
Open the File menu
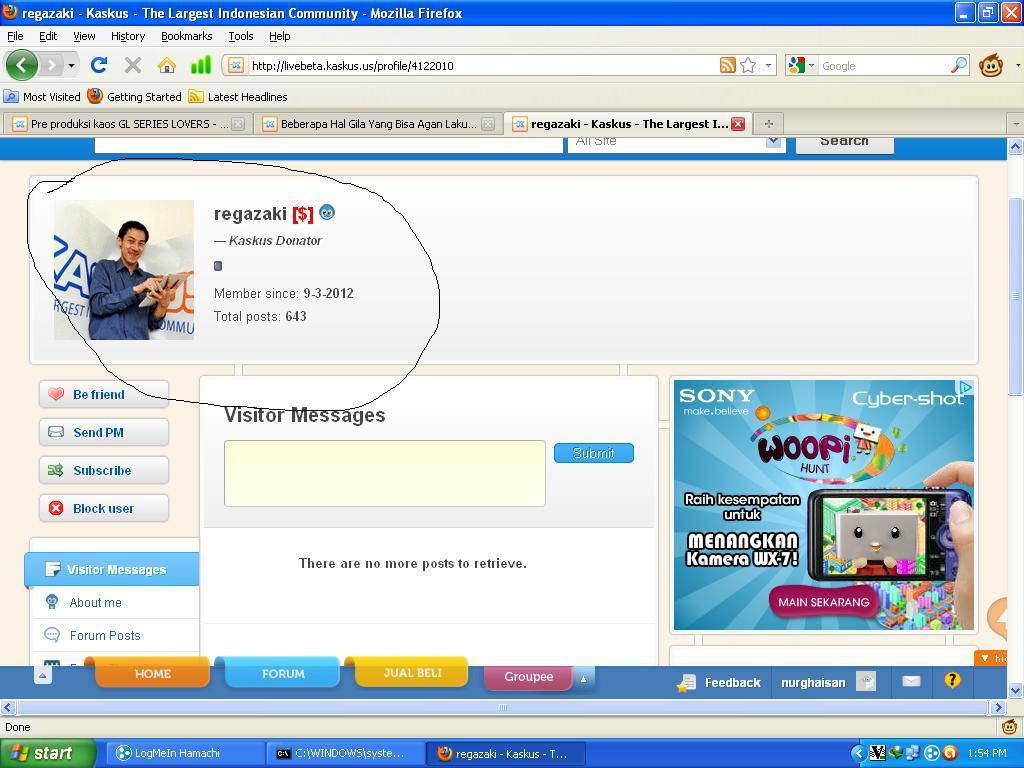15,36
